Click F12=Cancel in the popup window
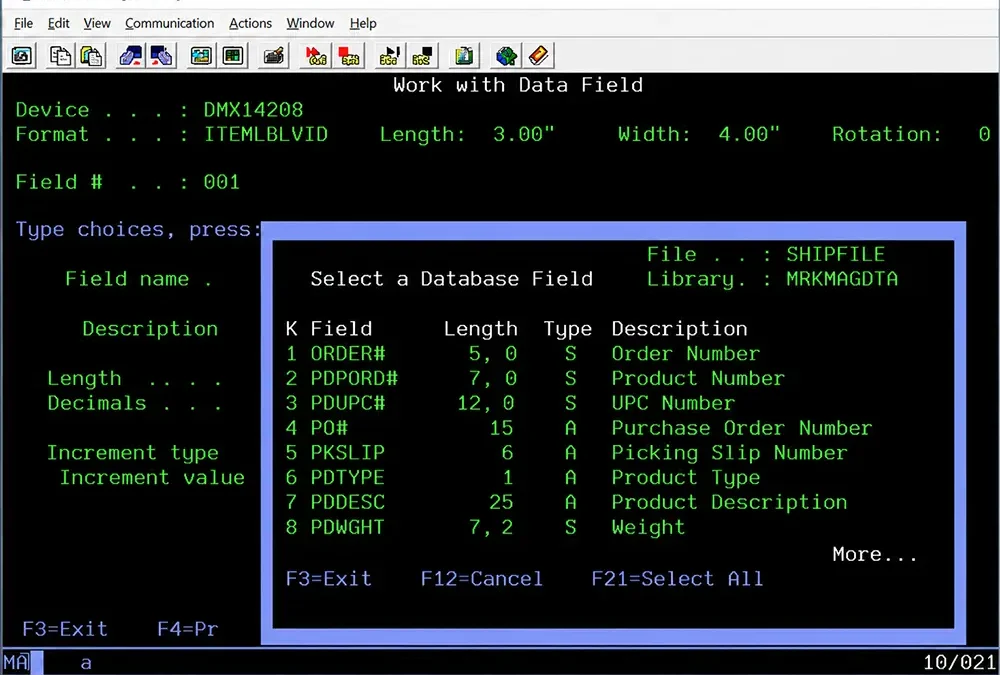 (x=482, y=579)
